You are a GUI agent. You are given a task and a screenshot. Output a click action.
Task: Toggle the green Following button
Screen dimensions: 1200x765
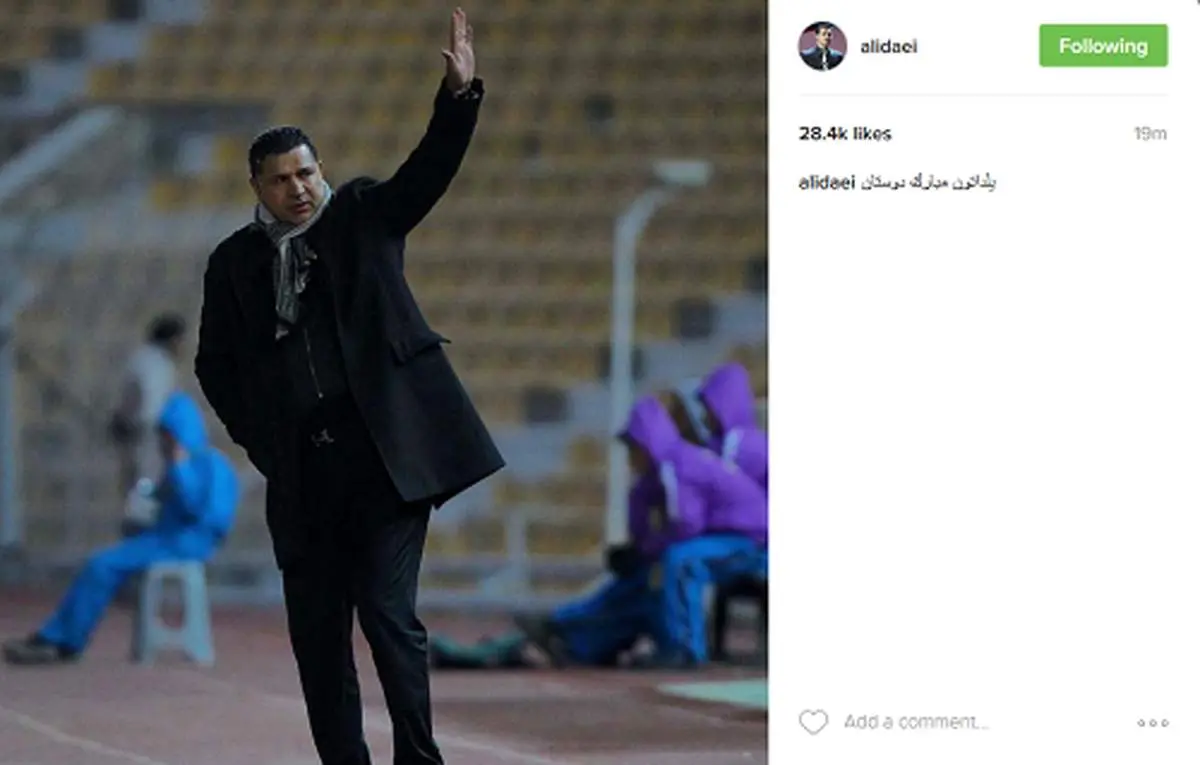tap(1103, 46)
